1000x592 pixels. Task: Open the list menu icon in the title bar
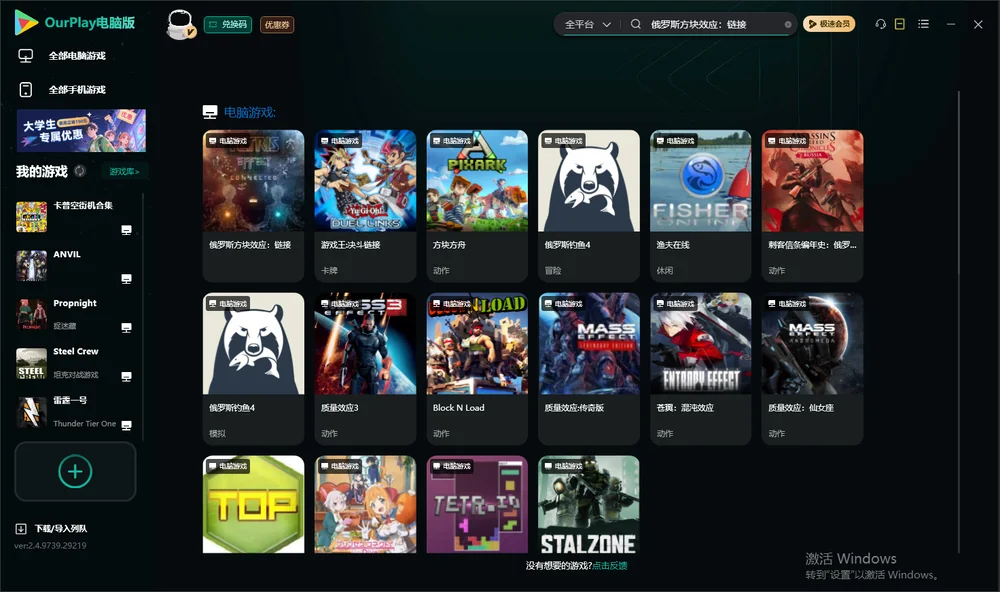(x=923, y=24)
